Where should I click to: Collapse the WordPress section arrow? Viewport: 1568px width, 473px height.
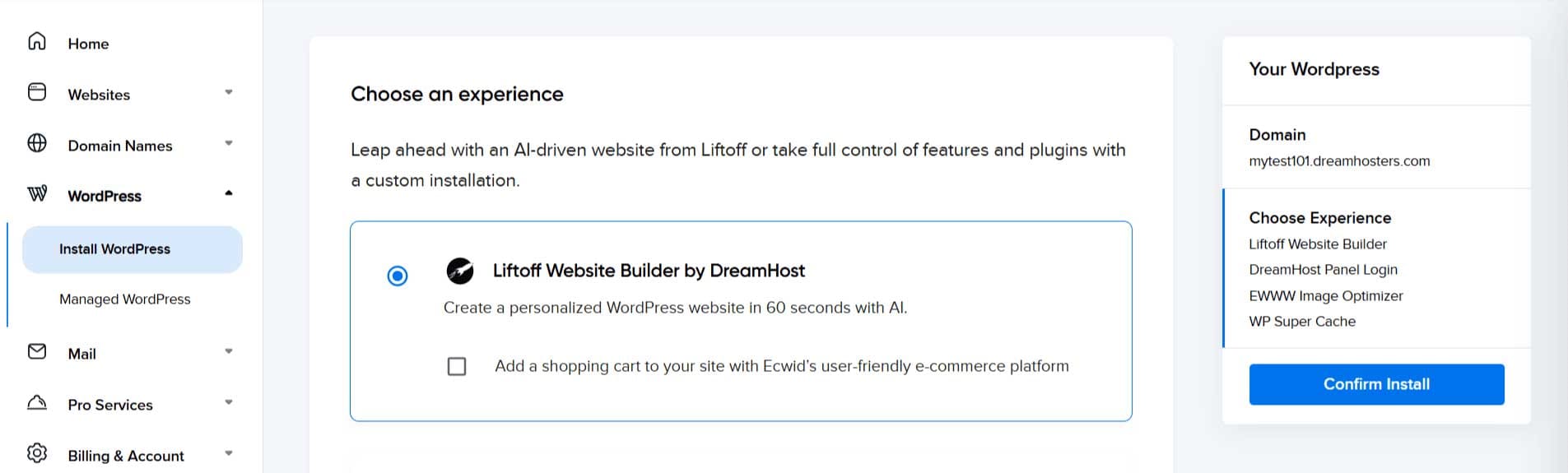coord(229,193)
